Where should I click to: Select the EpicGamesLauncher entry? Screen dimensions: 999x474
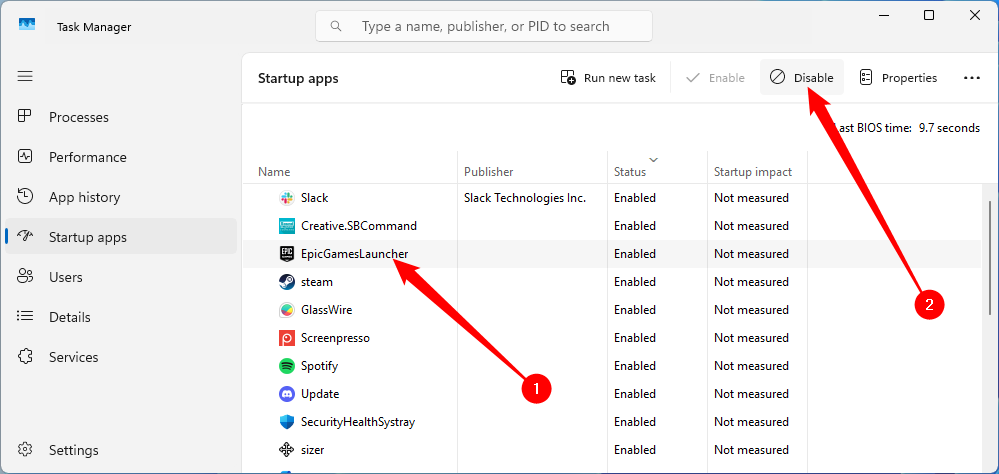pos(354,254)
